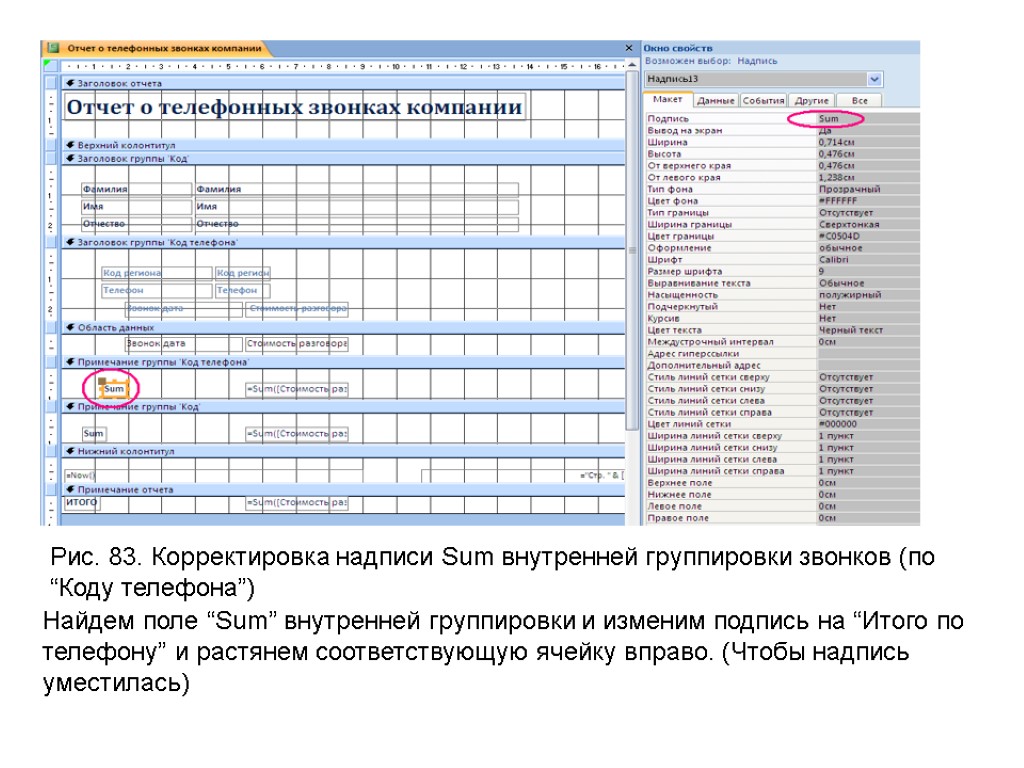Click the scroll-up arrow of the design area
This screenshot has width=1024, height=768.
[632, 65]
